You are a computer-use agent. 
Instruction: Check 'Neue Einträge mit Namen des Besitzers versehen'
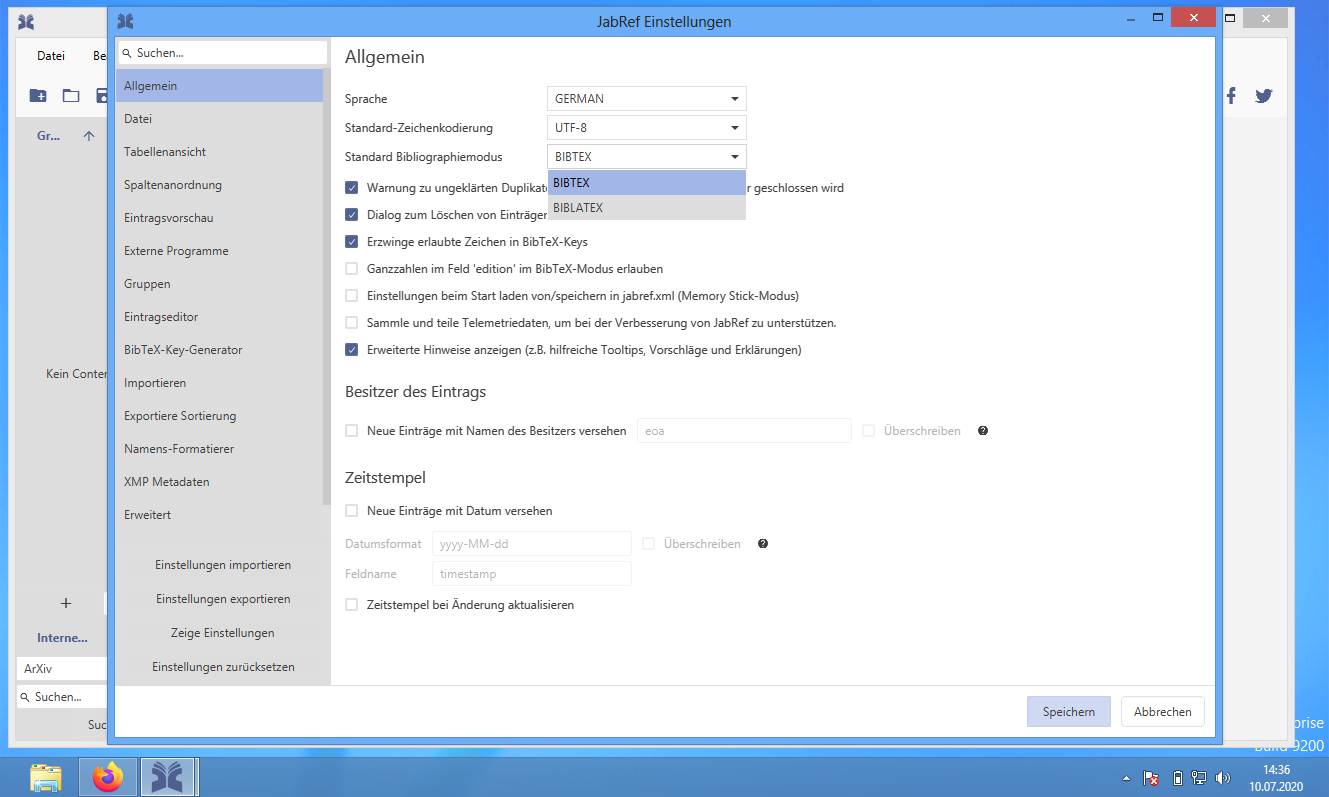coord(352,431)
